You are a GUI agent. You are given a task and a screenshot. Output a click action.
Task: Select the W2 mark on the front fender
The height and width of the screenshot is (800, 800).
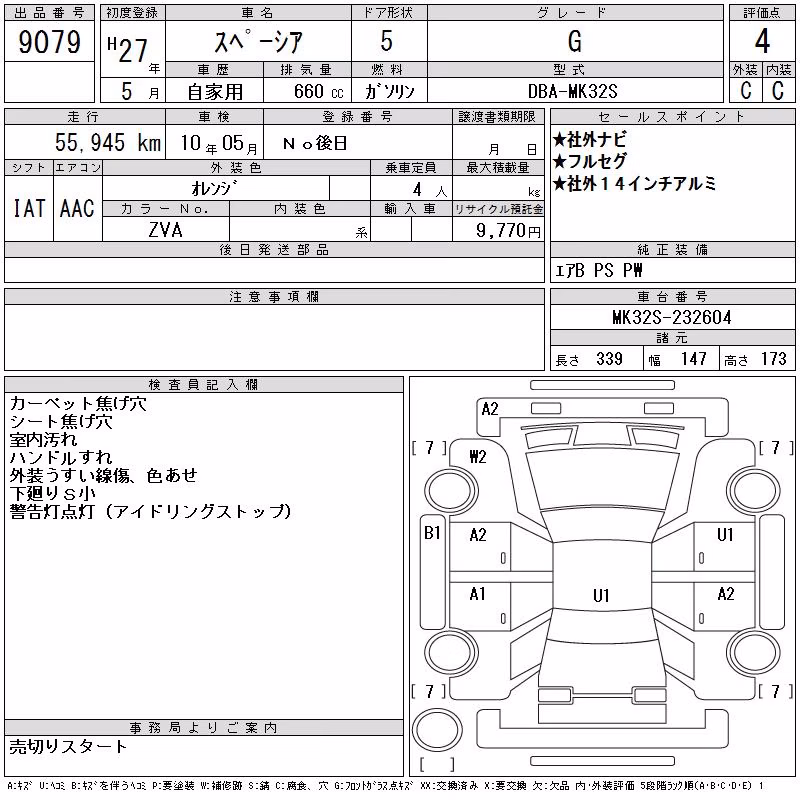point(478,456)
